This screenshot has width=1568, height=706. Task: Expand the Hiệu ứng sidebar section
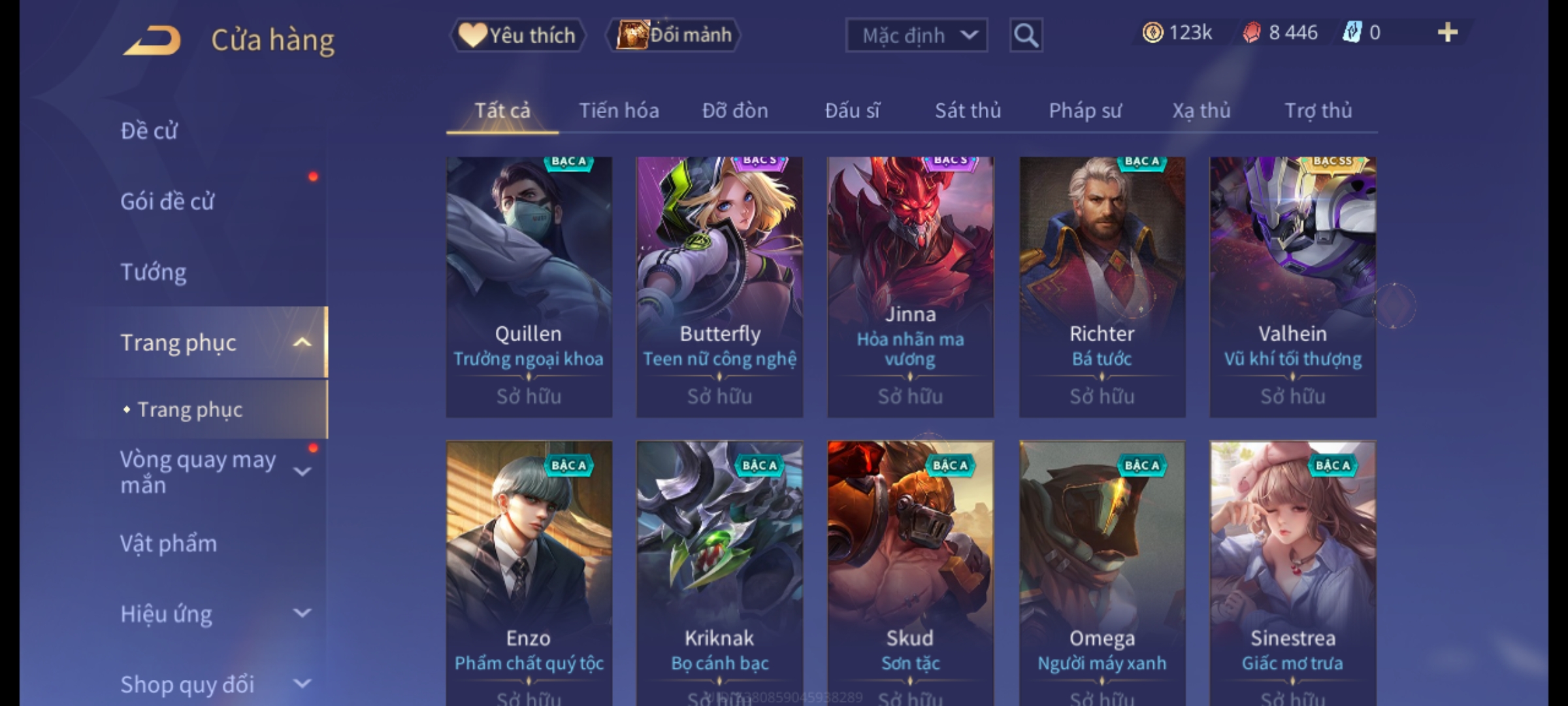pyautogui.click(x=302, y=613)
